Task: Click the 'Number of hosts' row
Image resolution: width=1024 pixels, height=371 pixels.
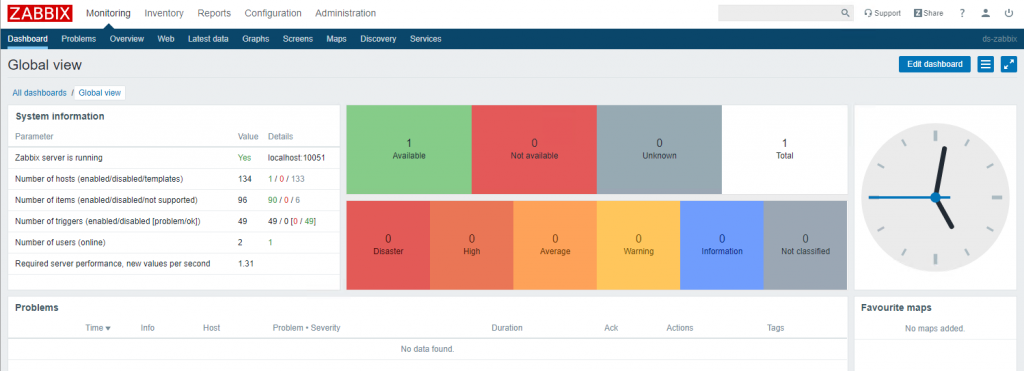Action: tap(174, 179)
